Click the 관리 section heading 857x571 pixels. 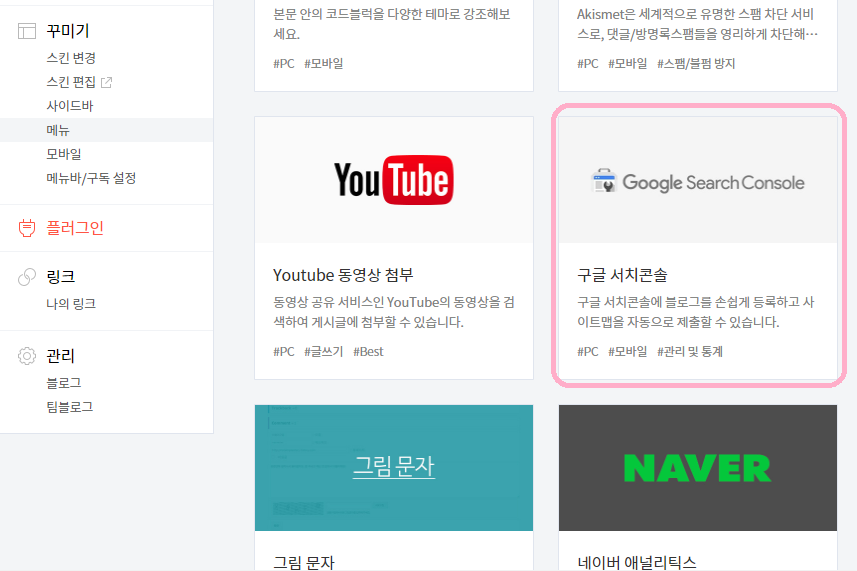tap(61, 356)
